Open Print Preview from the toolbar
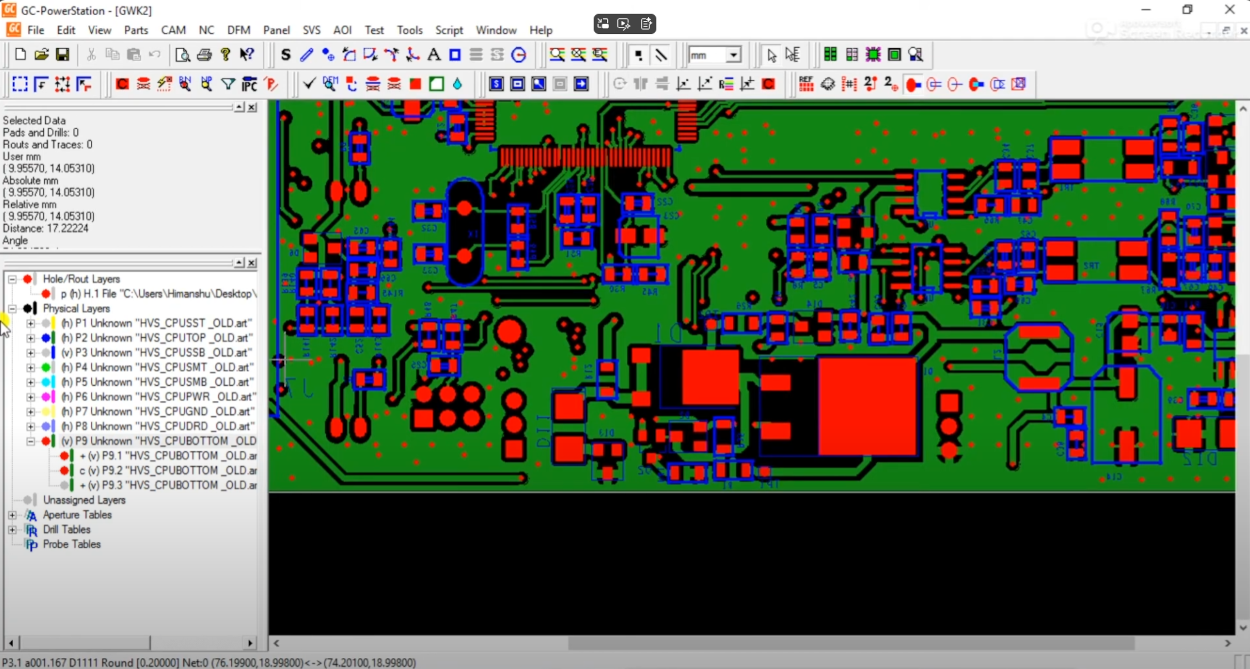This screenshot has height=669, width=1250. [185, 55]
